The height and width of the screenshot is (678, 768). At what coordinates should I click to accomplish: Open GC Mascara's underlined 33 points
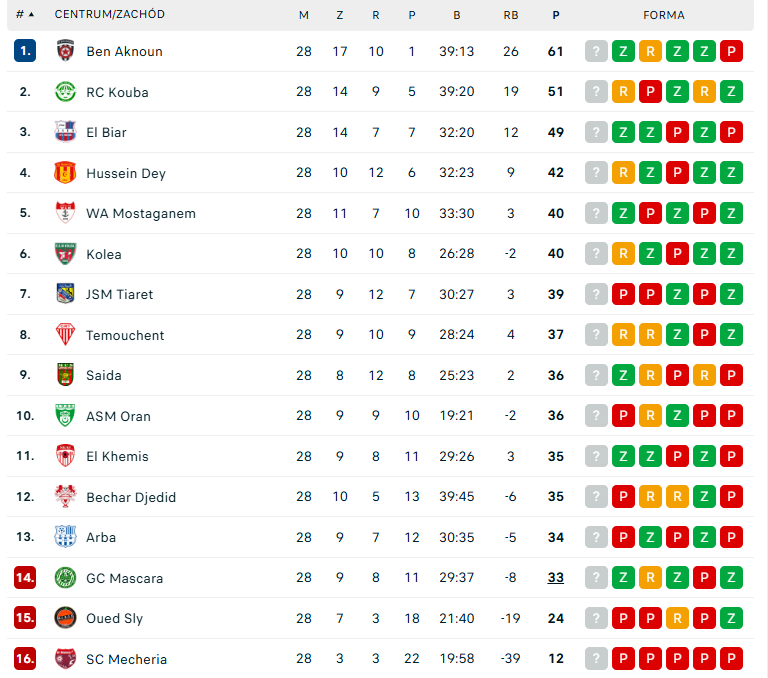pos(555,578)
